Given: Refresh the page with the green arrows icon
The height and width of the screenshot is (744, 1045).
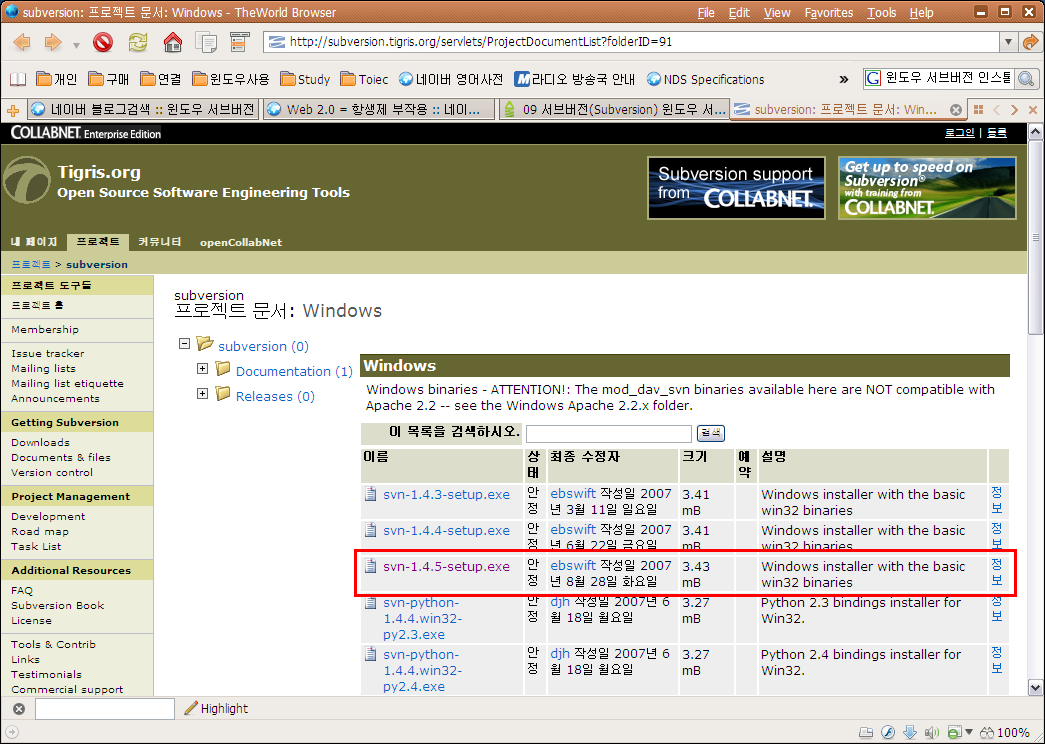Looking at the screenshot, I should tap(138, 43).
